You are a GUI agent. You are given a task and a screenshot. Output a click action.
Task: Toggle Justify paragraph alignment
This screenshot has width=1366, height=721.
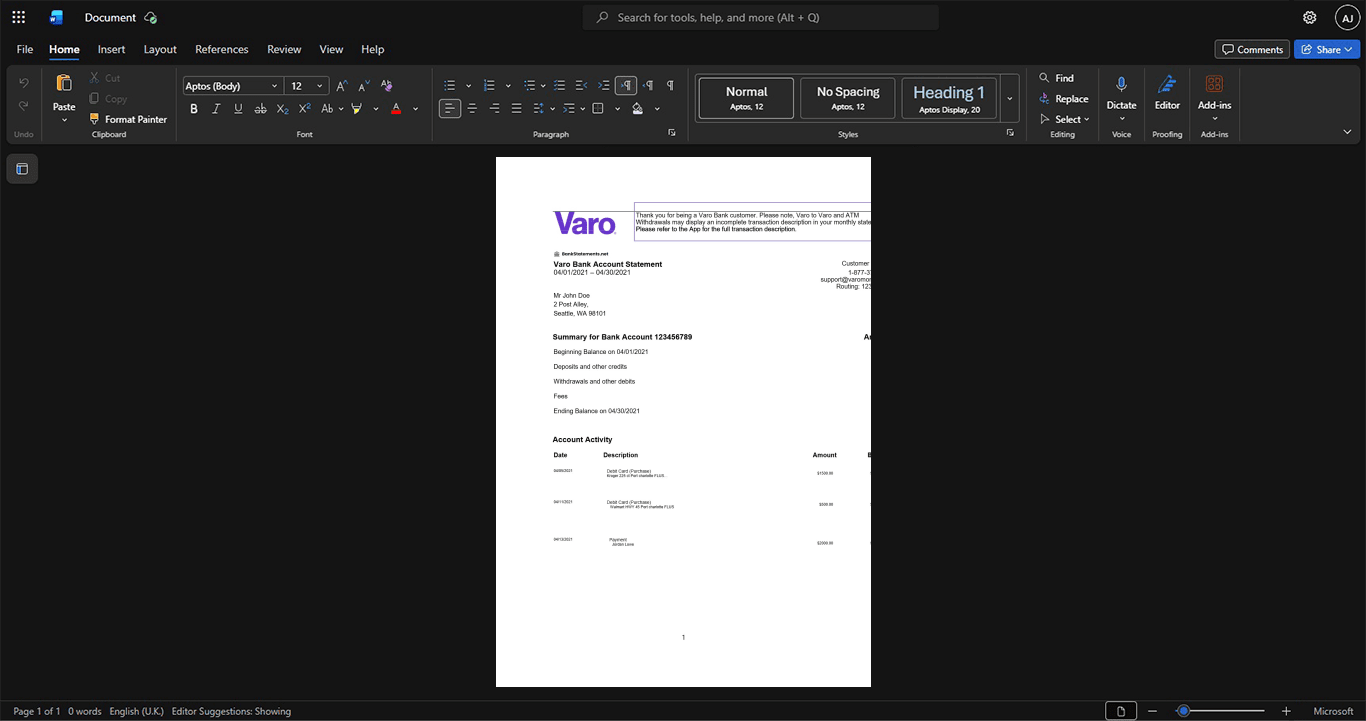(x=516, y=108)
